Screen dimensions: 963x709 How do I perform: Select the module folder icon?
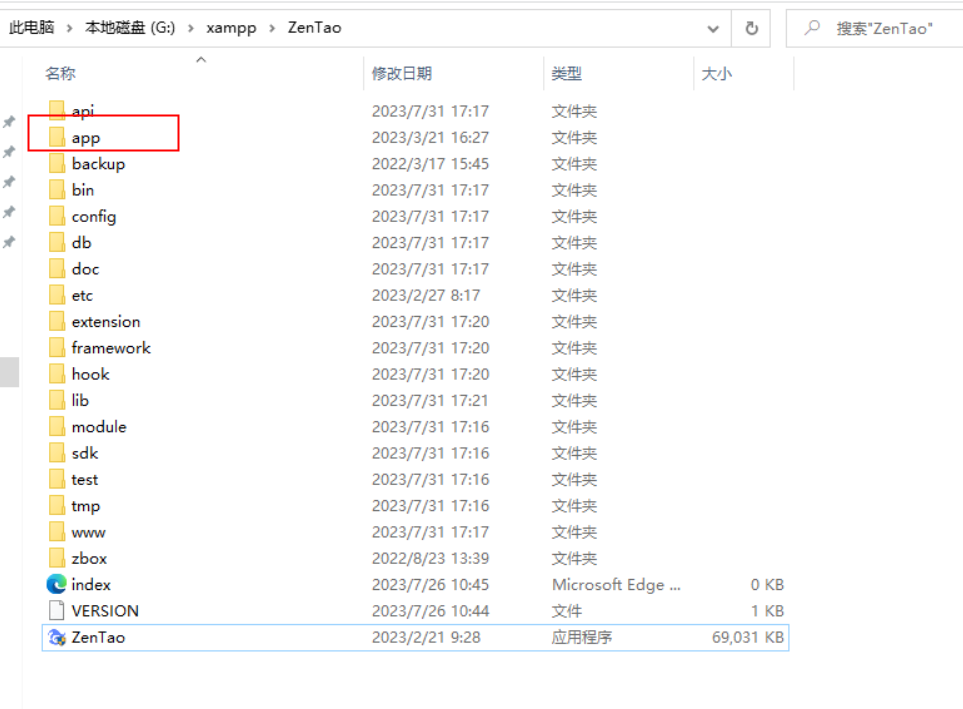click(x=57, y=427)
